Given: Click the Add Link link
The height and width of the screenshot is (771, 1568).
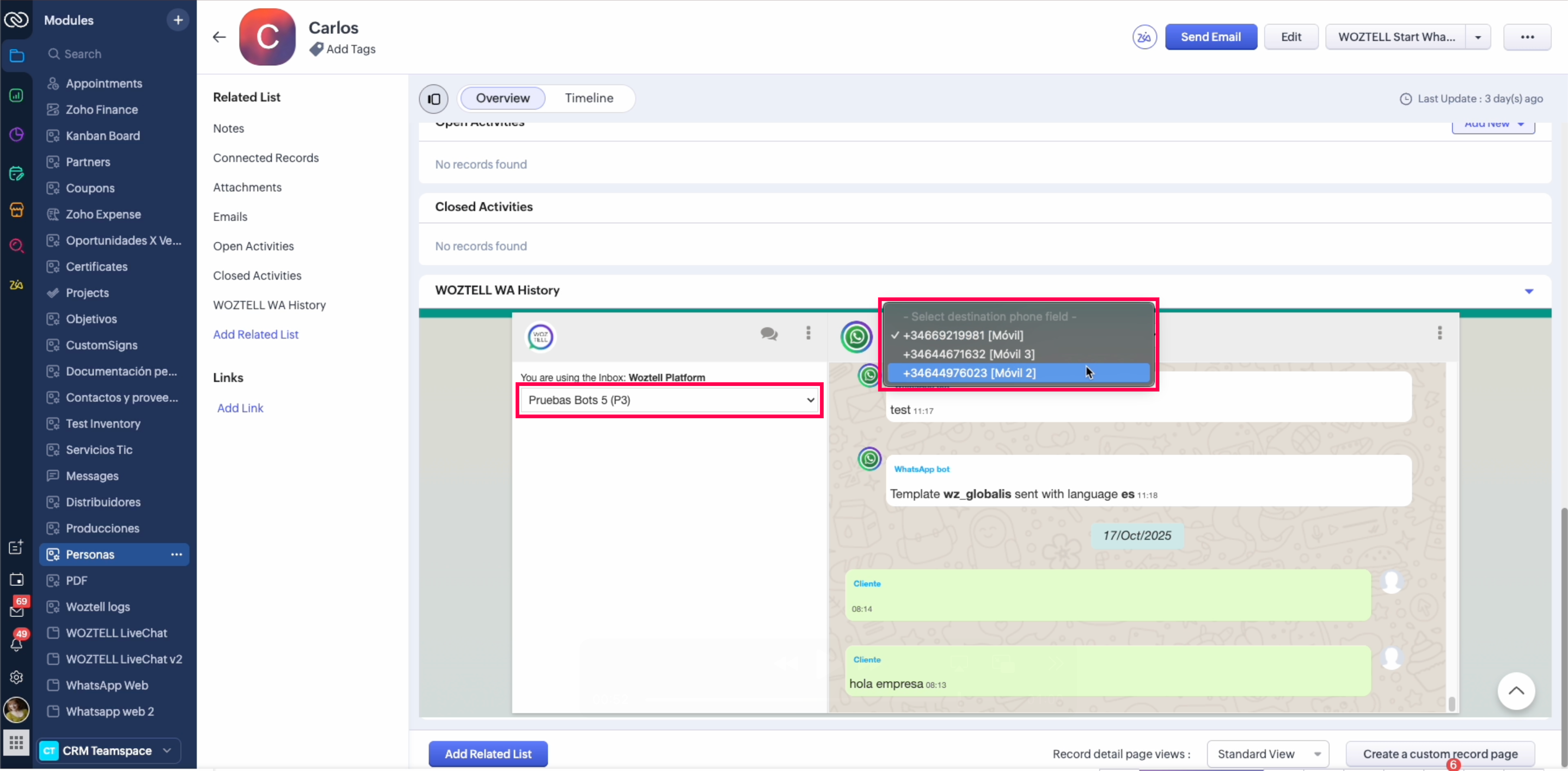Looking at the screenshot, I should point(240,408).
